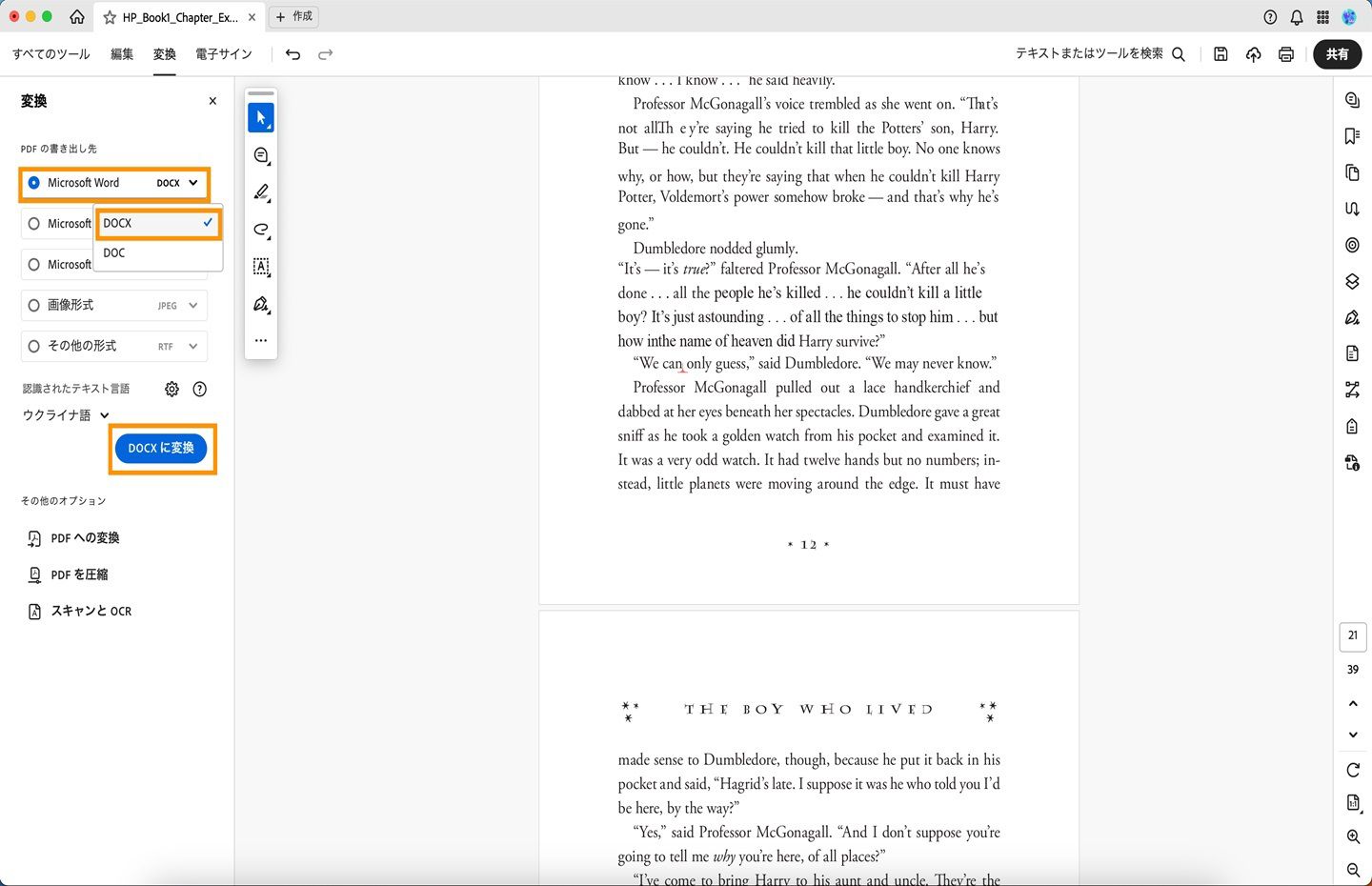This screenshot has height=886, width=1372.
Task: Open the ウクライナ語 language dropdown
Action: (x=65, y=414)
